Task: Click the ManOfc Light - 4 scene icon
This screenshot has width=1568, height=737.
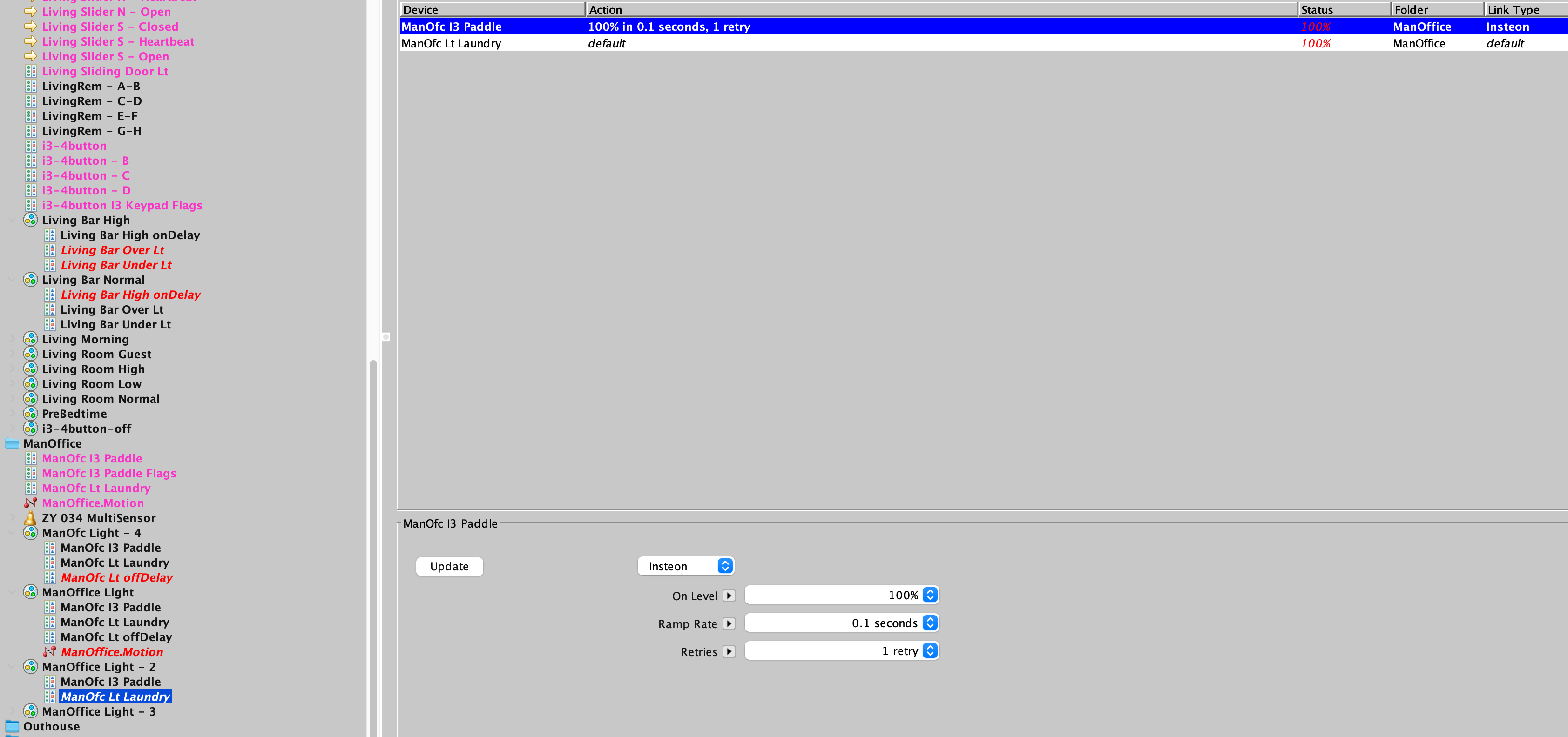Action: (30, 533)
